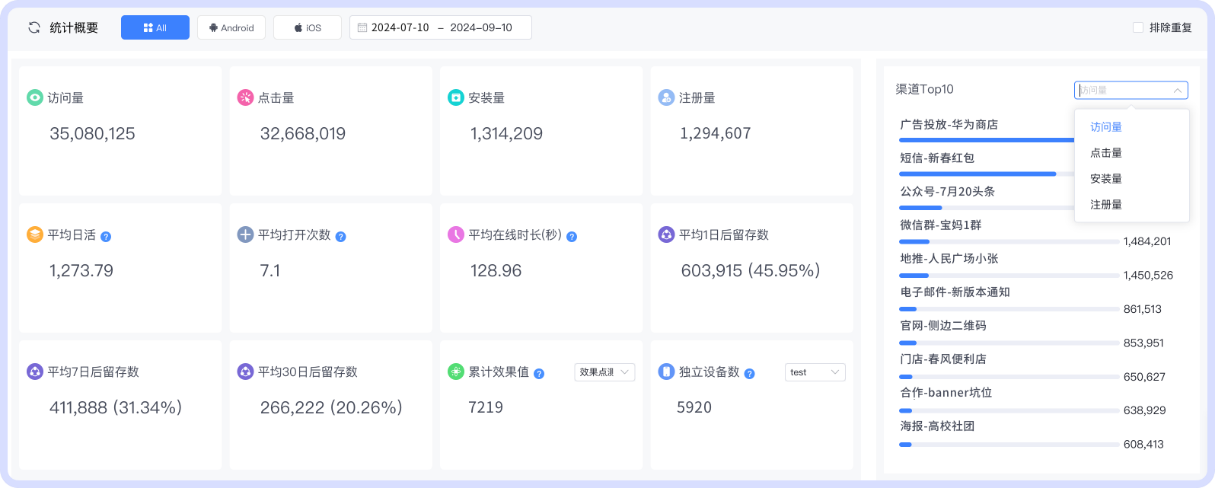
Task: Click the 访问量 eye icon
Action: (35, 98)
